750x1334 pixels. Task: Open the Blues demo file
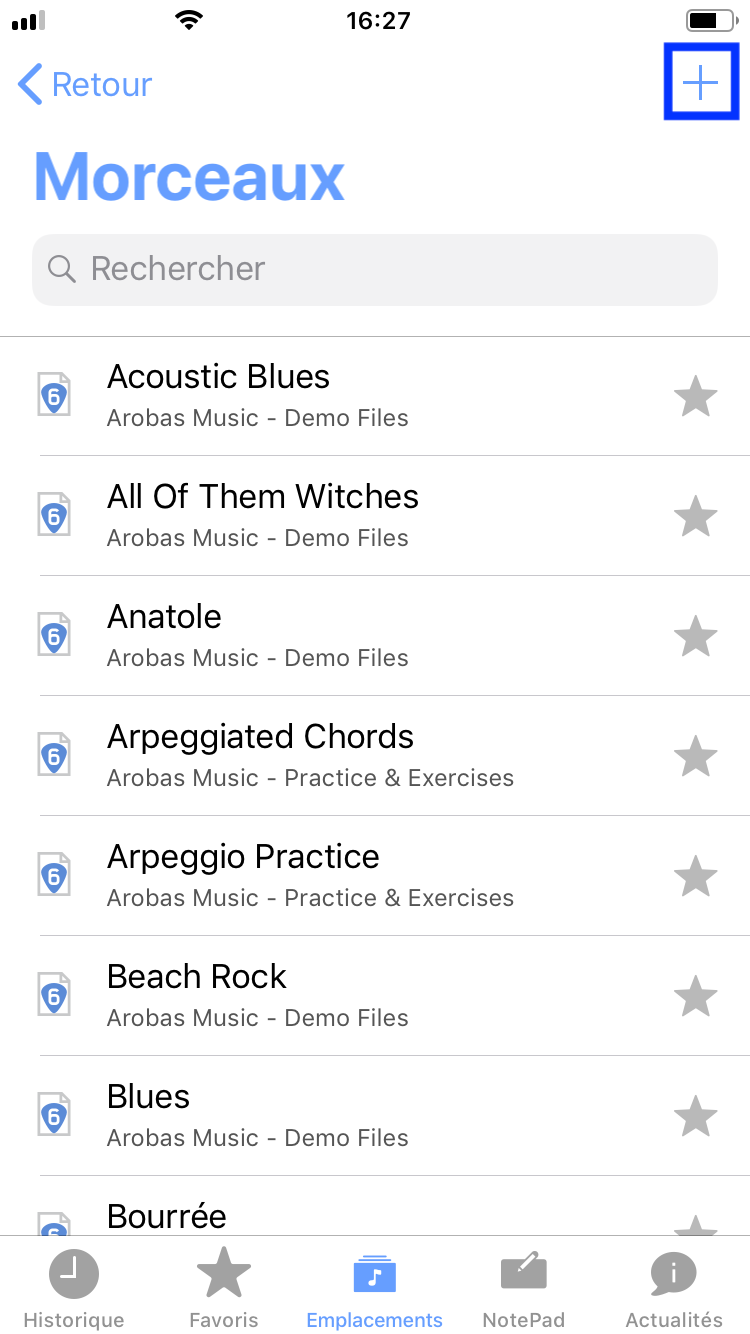[x=375, y=1116]
